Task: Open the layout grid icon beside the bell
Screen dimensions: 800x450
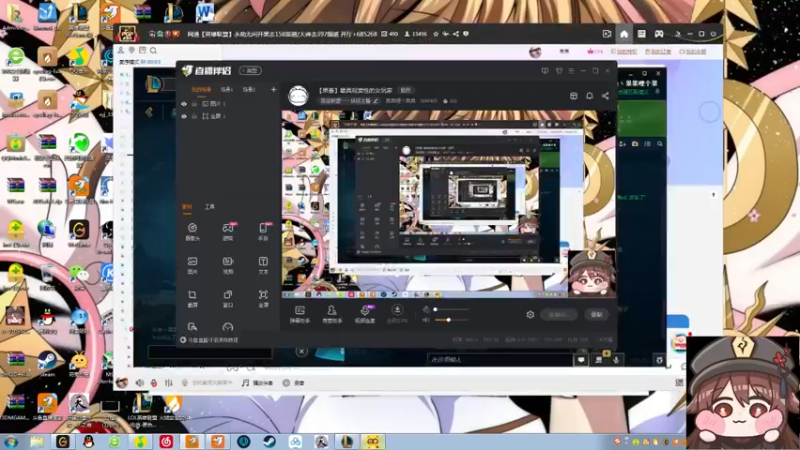Action: pyautogui.click(x=573, y=96)
